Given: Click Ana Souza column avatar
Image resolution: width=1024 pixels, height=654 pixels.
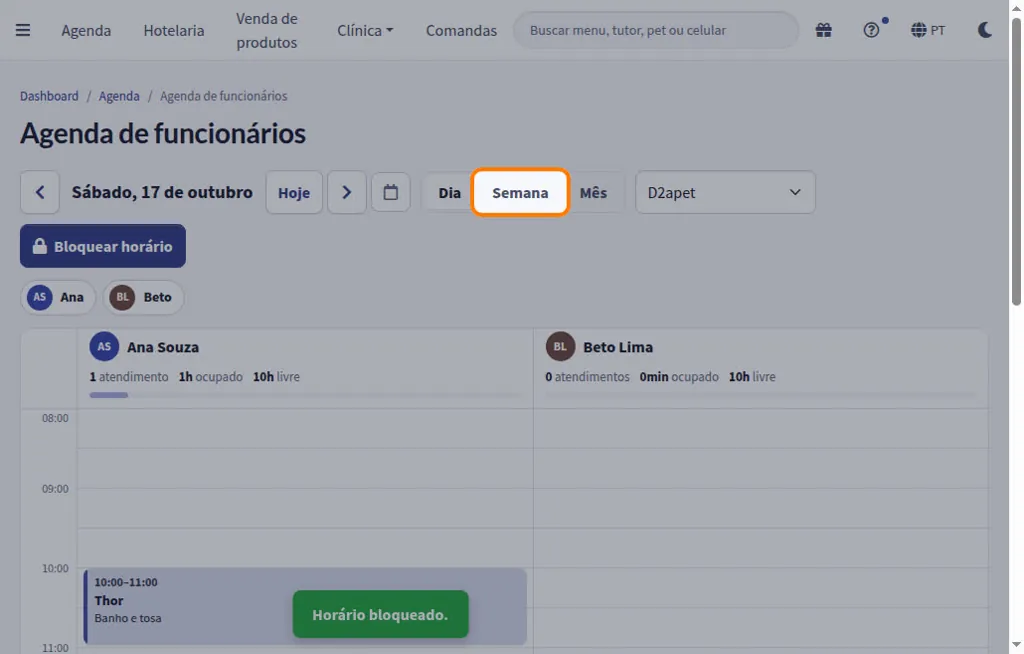Looking at the screenshot, I should coord(104,346).
